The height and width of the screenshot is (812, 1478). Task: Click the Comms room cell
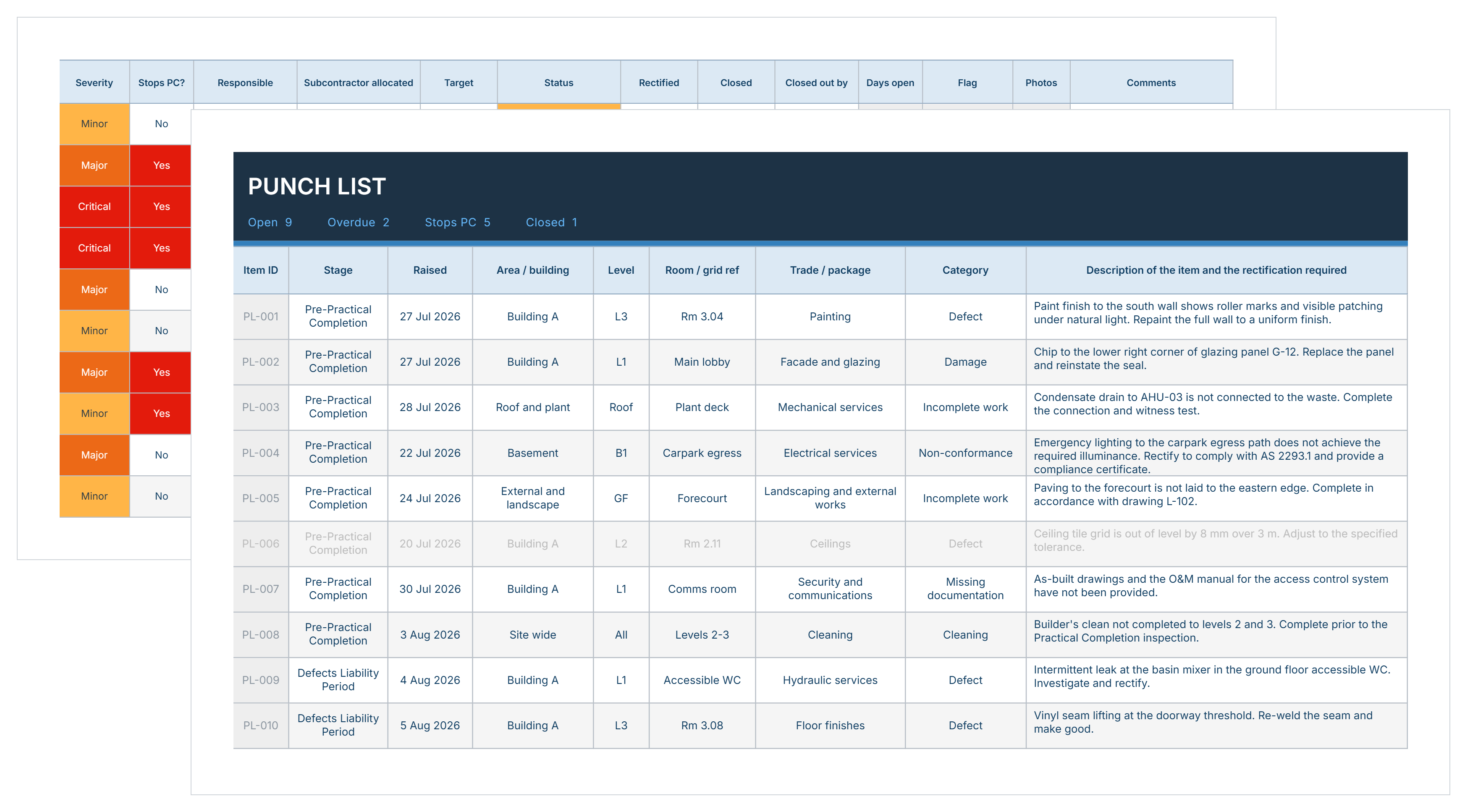702,589
